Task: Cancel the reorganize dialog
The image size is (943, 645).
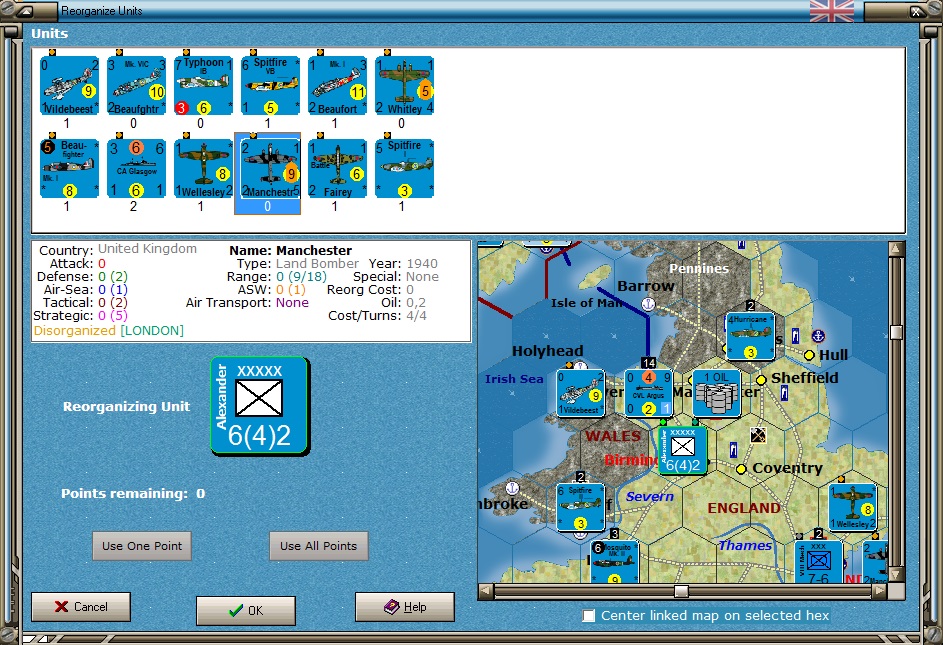Action: click(81, 606)
